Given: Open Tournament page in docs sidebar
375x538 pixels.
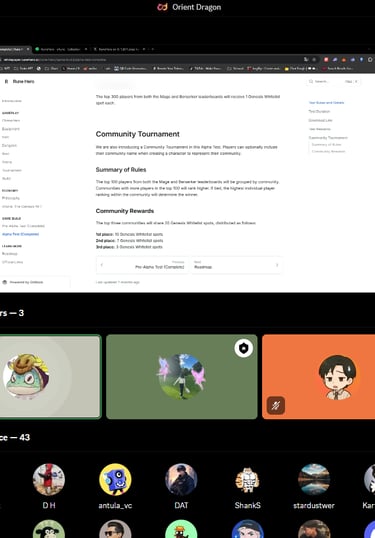Looking at the screenshot, I should 12,170.
